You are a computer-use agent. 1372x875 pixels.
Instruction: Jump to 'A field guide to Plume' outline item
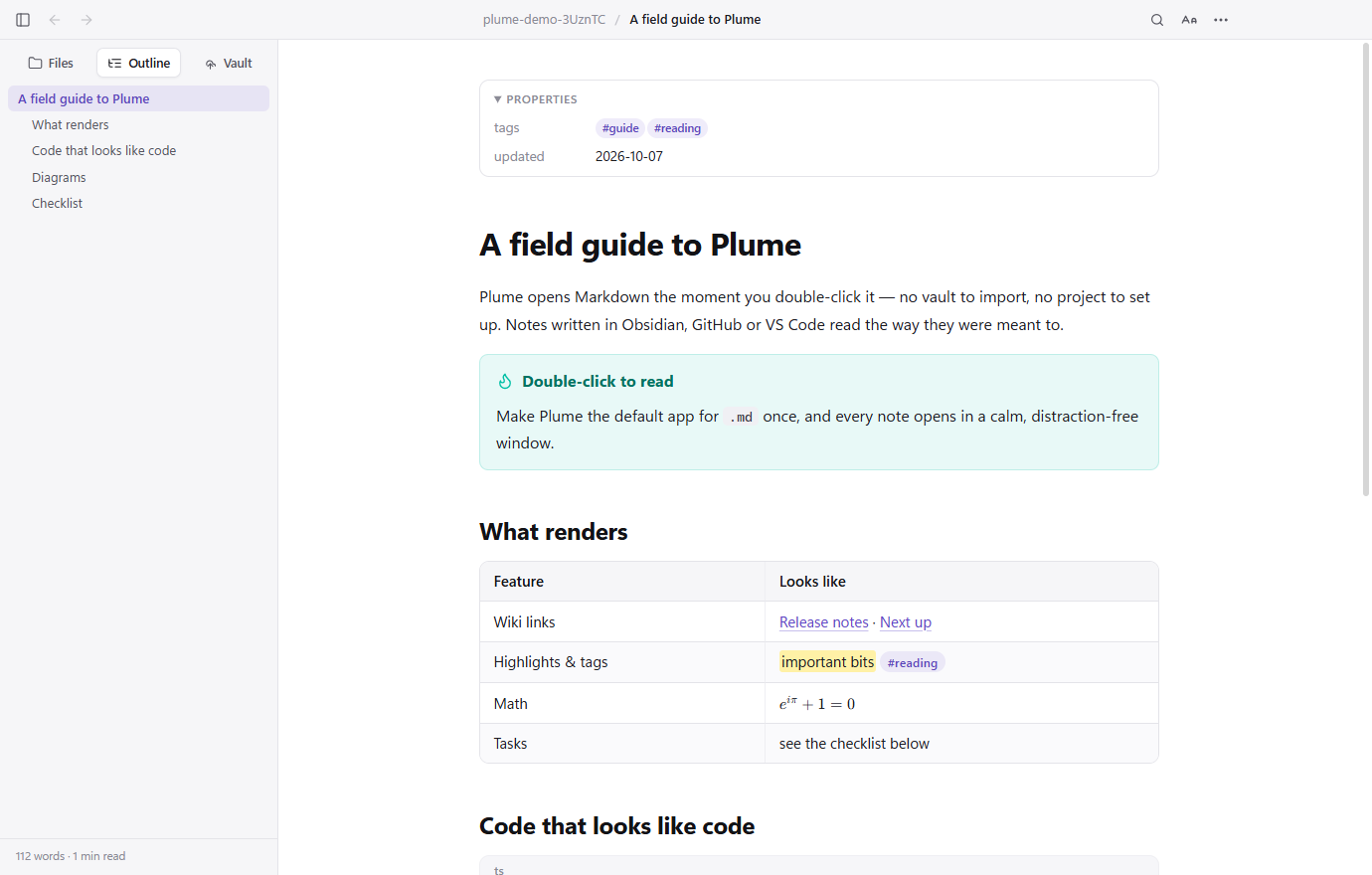tap(138, 98)
